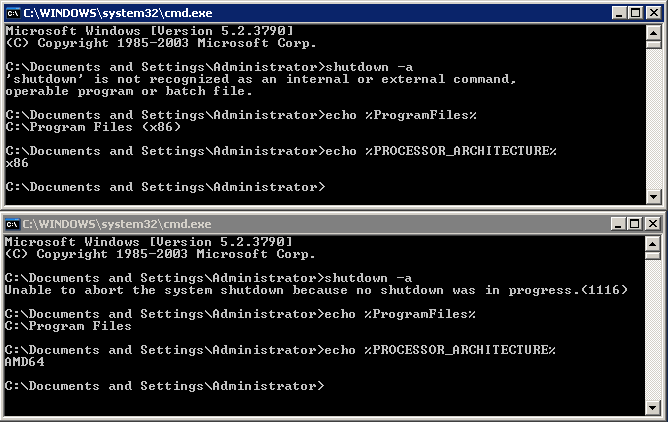The image size is (668, 422).
Task: Close the upper cmd.exe window
Action: point(654,13)
